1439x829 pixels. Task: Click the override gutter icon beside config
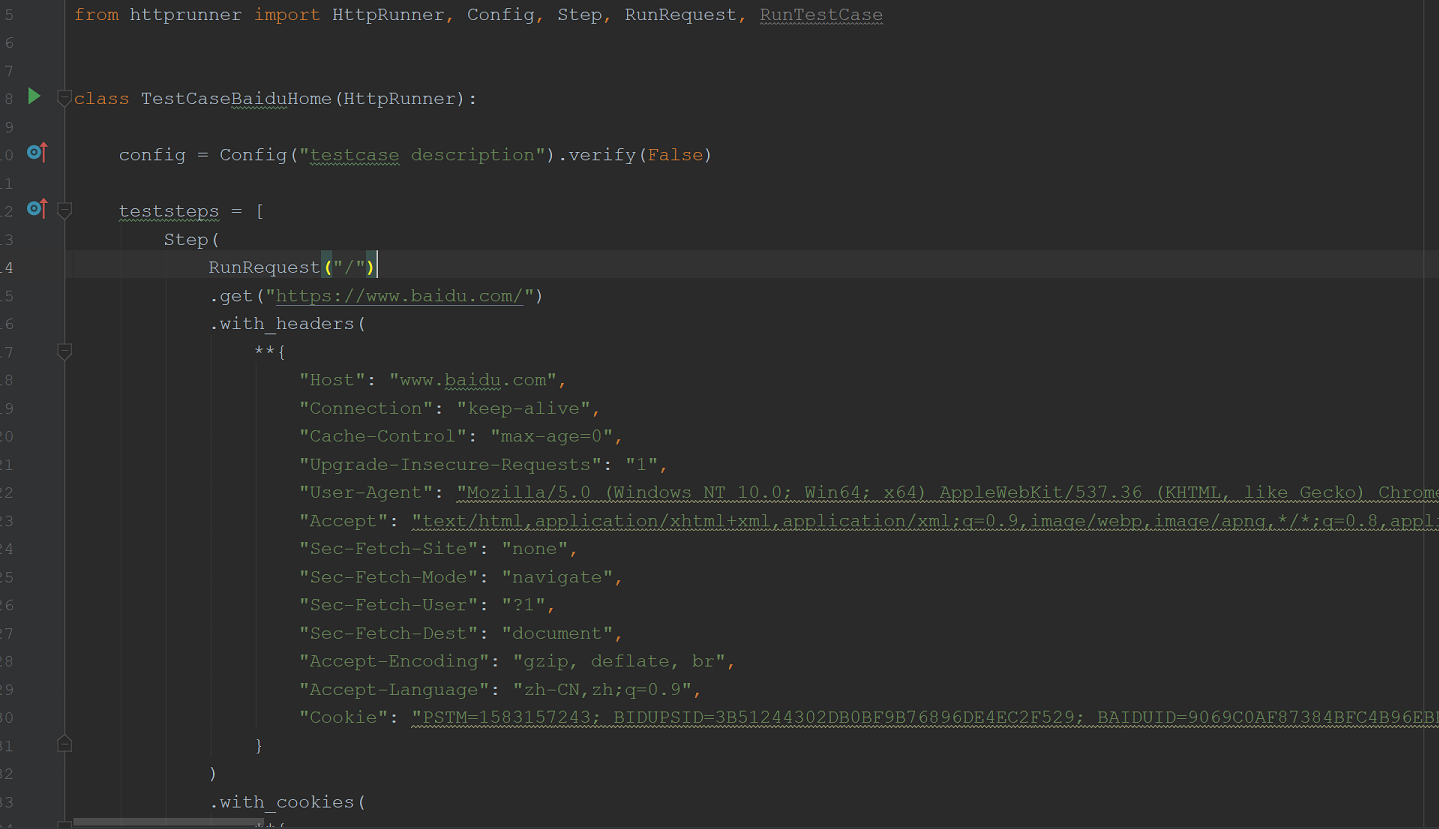pyautogui.click(x=36, y=153)
